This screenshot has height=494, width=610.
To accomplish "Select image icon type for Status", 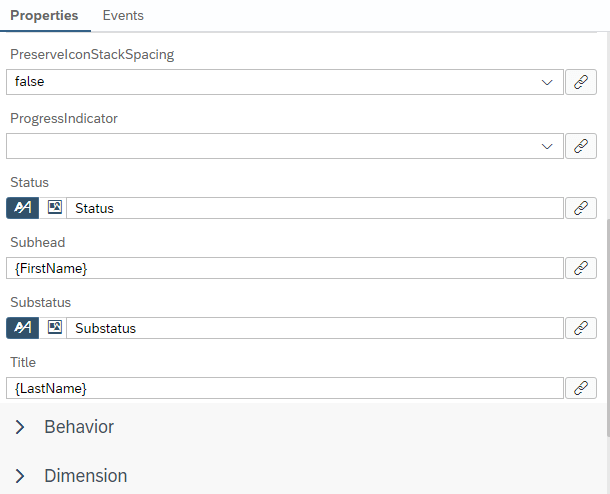I will 55,208.
